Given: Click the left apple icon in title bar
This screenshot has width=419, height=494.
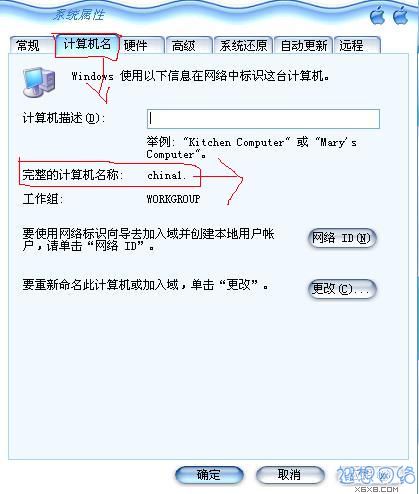Looking at the screenshot, I should [378, 15].
